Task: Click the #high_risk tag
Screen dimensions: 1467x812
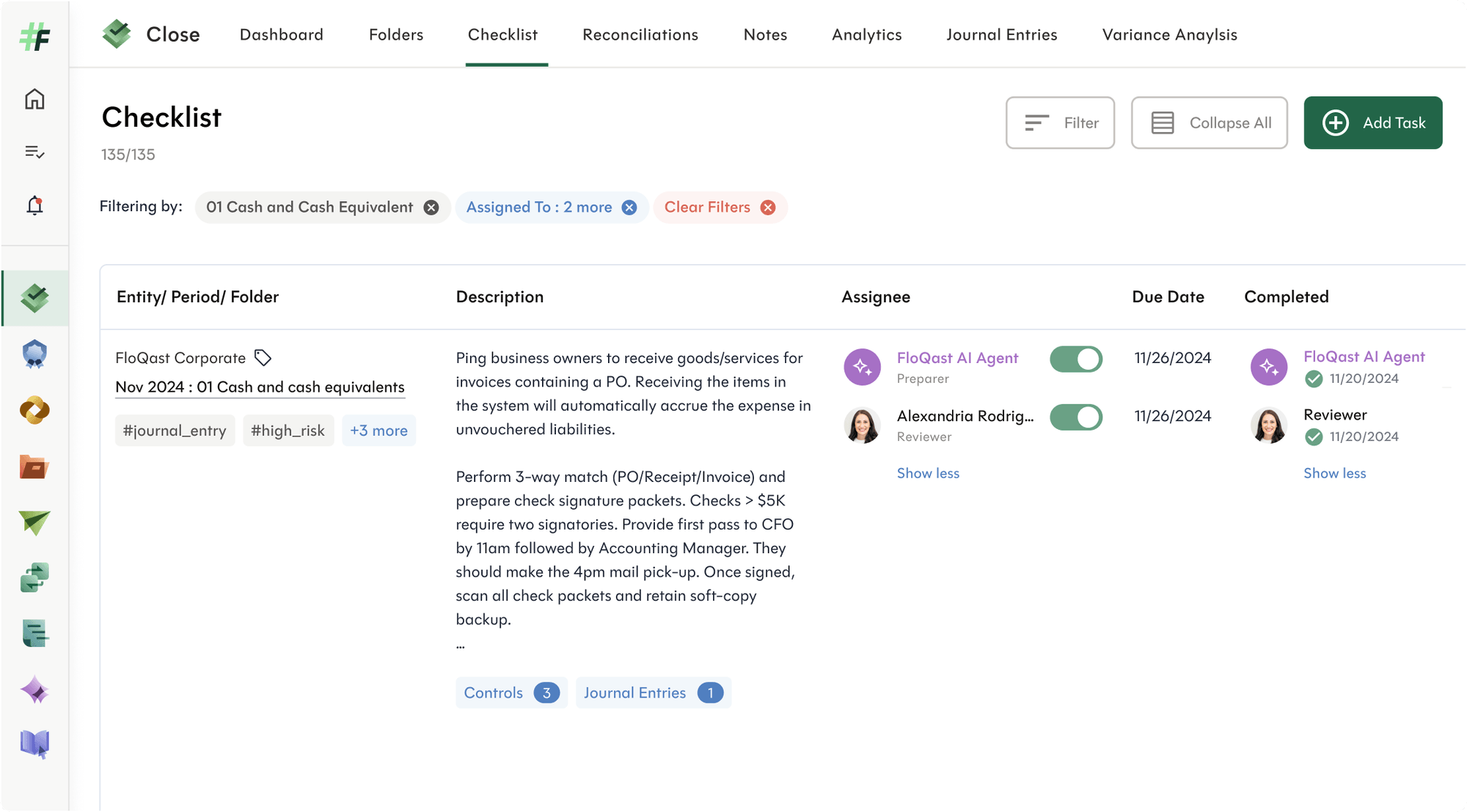Action: [x=288, y=431]
